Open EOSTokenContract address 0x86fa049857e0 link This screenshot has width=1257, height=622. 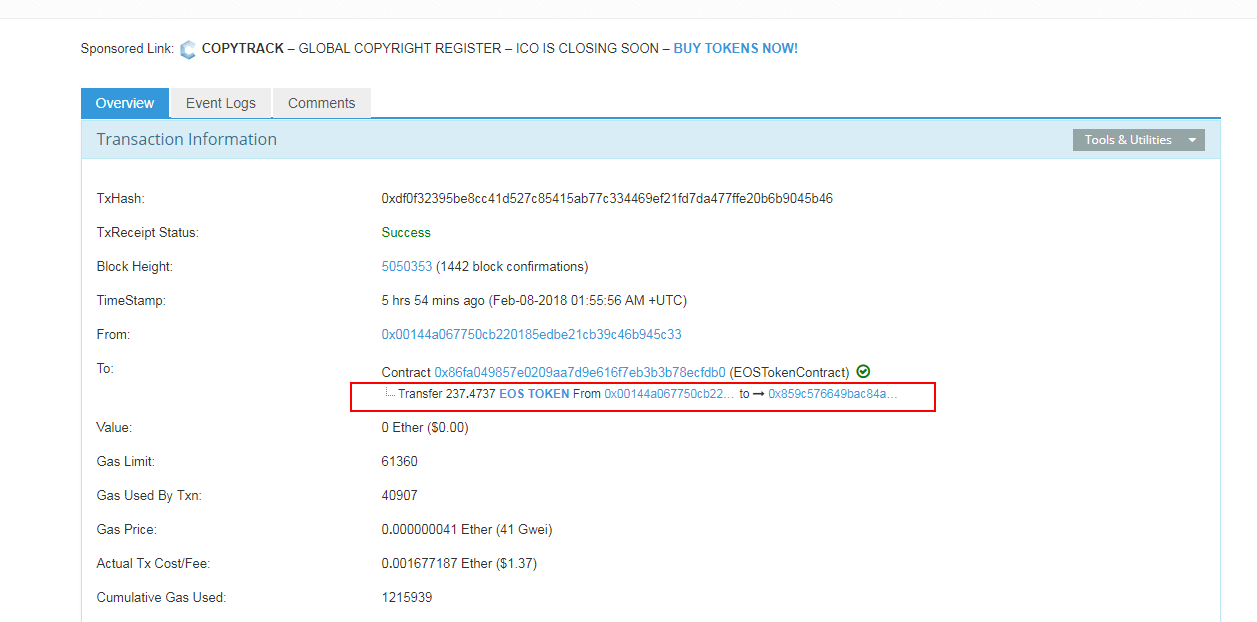pos(580,372)
